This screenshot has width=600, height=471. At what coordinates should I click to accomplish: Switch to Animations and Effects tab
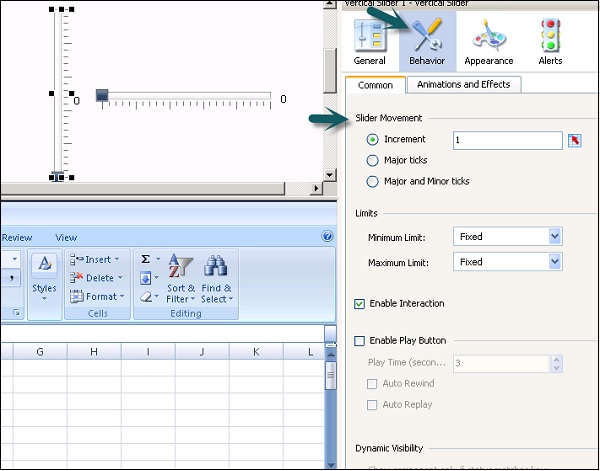click(x=463, y=85)
